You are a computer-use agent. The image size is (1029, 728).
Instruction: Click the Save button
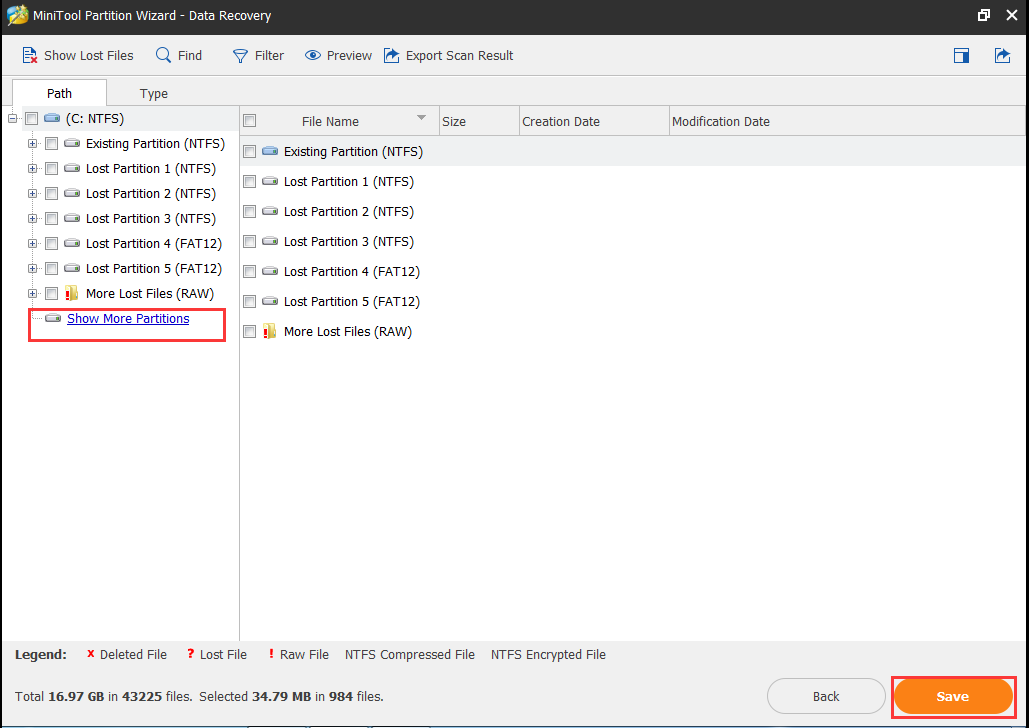pyautogui.click(x=952, y=696)
